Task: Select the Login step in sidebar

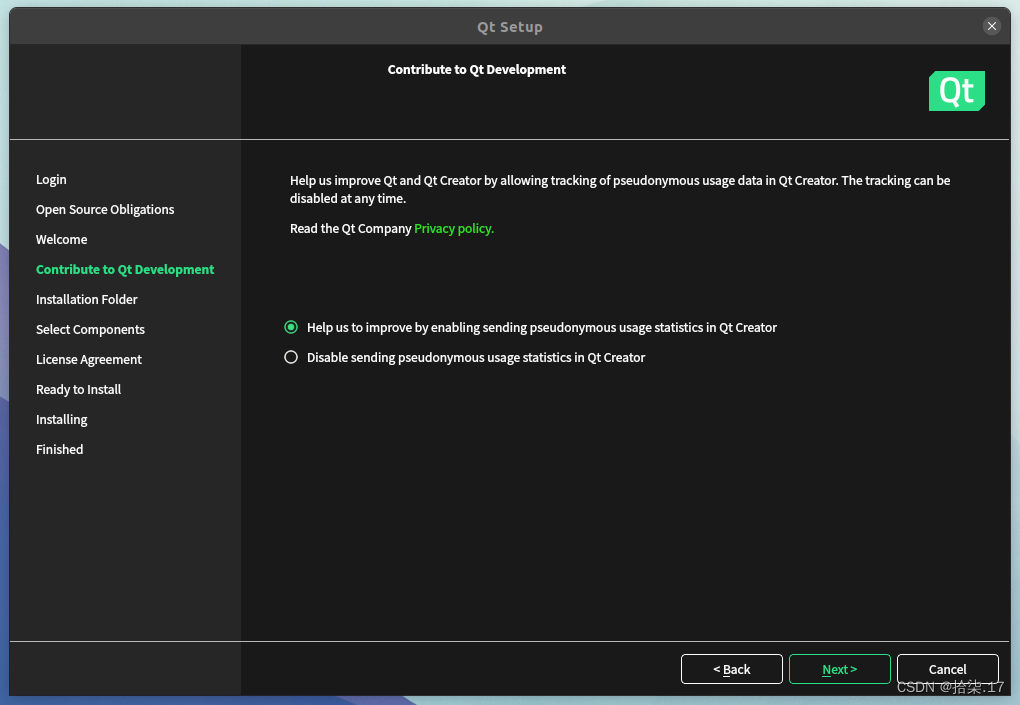Action: (51, 180)
